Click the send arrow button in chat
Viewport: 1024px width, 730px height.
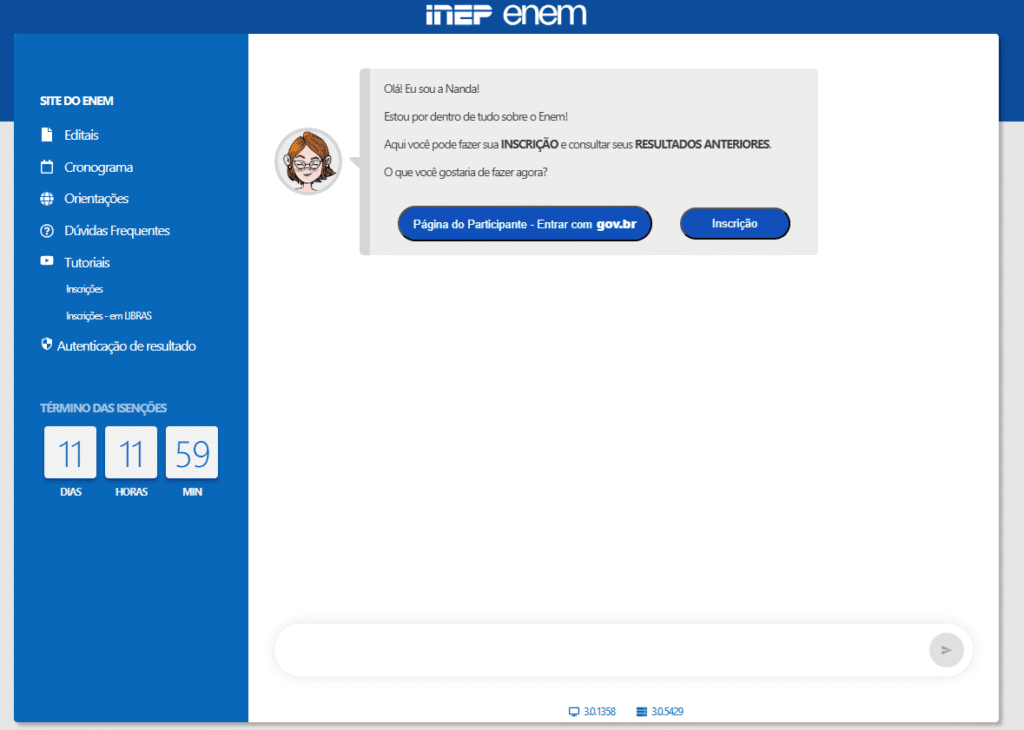946,650
